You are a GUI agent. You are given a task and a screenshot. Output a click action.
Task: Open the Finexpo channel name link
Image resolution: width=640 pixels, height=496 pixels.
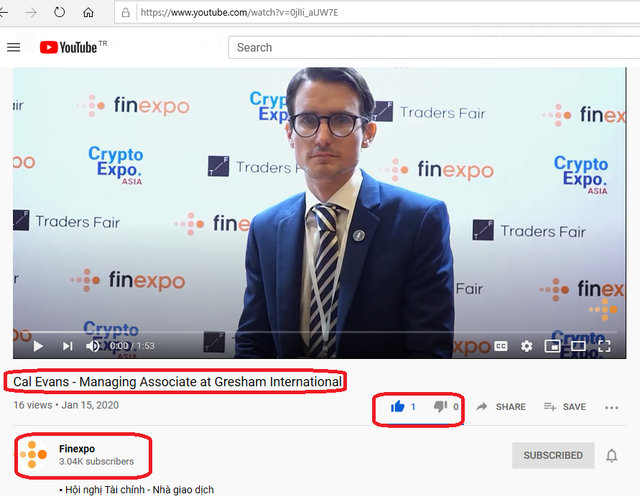[77, 449]
